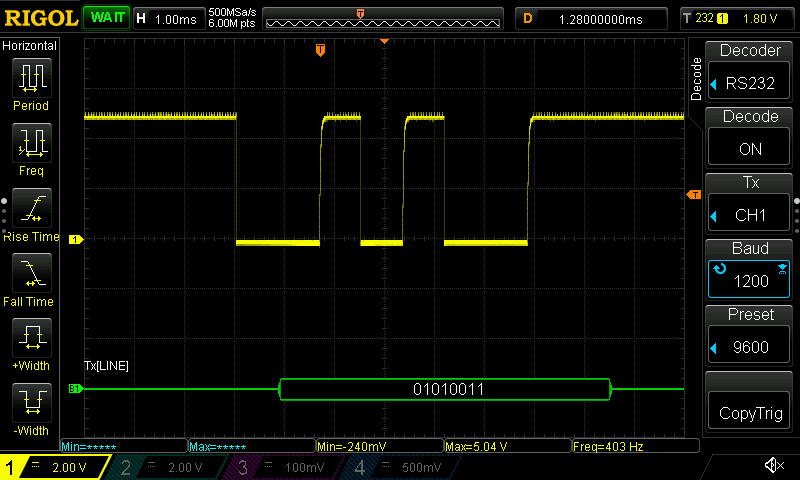Select channel 2 tab
This screenshot has width=800, height=480.
pyautogui.click(x=167, y=467)
